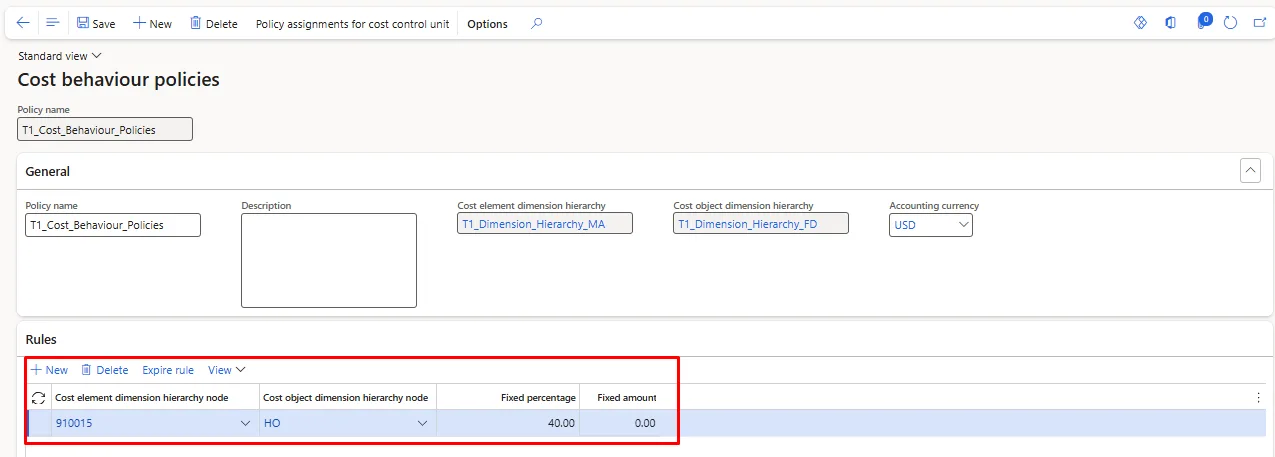
Task: Click the HO cell value
Action: click(x=272, y=423)
